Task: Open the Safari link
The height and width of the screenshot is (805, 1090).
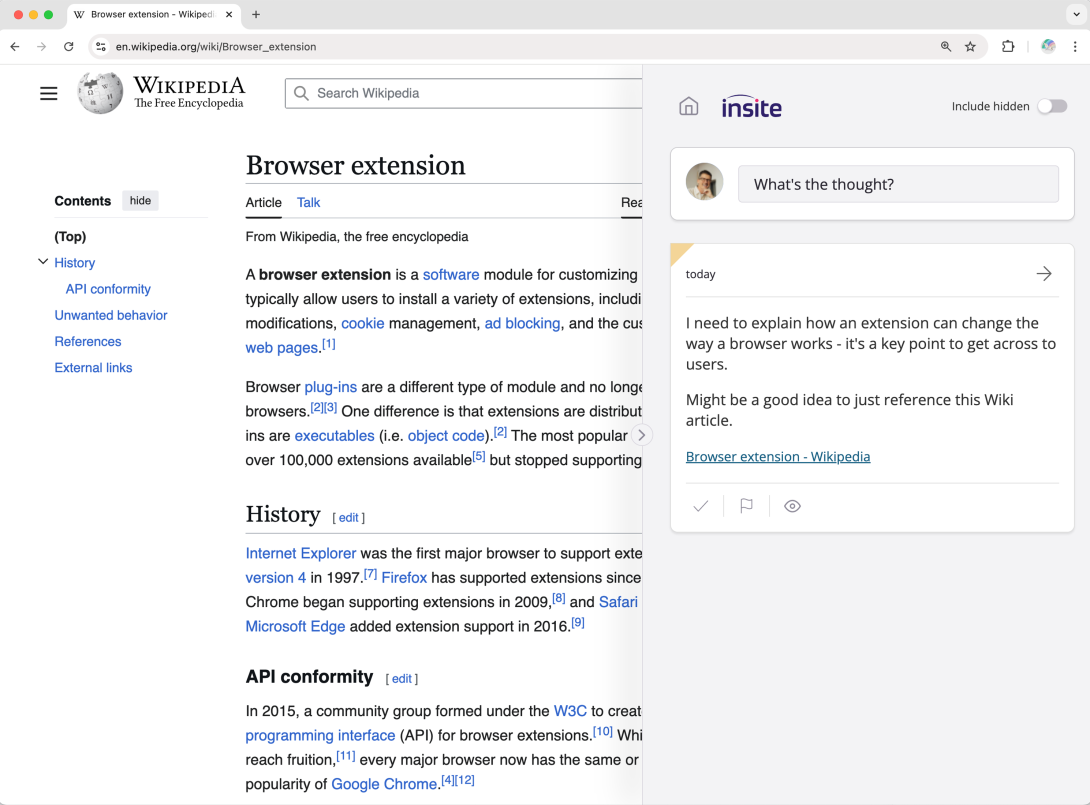Action: point(618,602)
